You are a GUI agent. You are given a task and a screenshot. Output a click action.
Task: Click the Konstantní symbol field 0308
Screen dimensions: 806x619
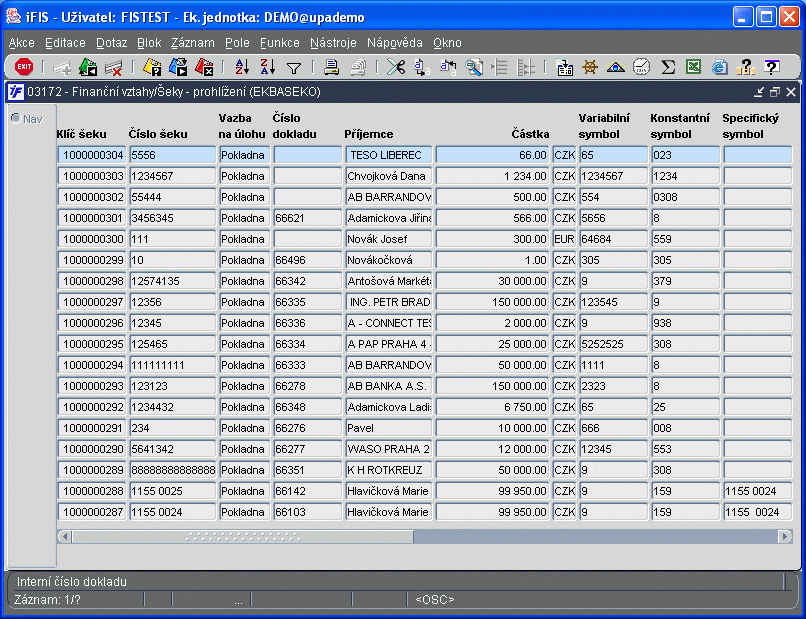[x=685, y=197]
